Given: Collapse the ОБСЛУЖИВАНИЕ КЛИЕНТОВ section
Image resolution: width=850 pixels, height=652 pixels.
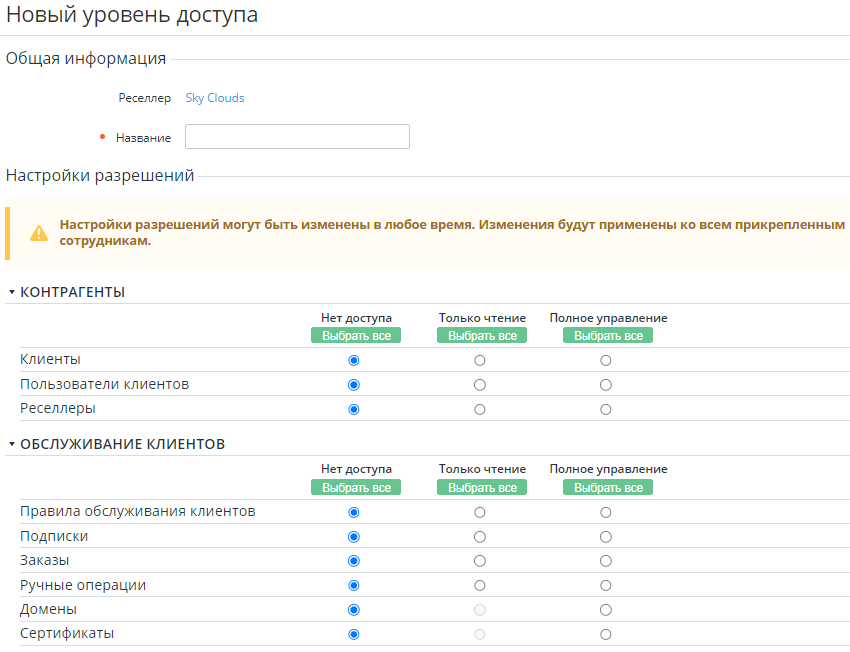Looking at the screenshot, I should pyautogui.click(x=12, y=444).
